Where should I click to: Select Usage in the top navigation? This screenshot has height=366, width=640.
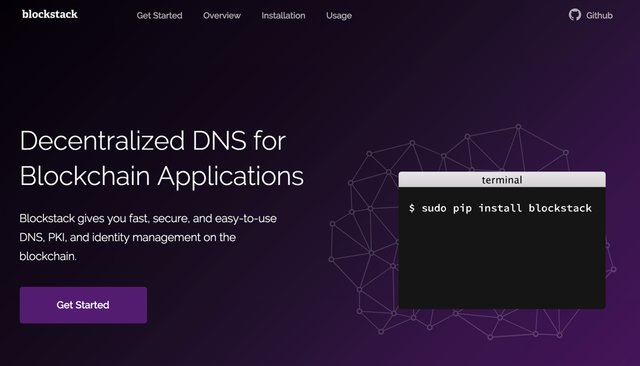339,16
